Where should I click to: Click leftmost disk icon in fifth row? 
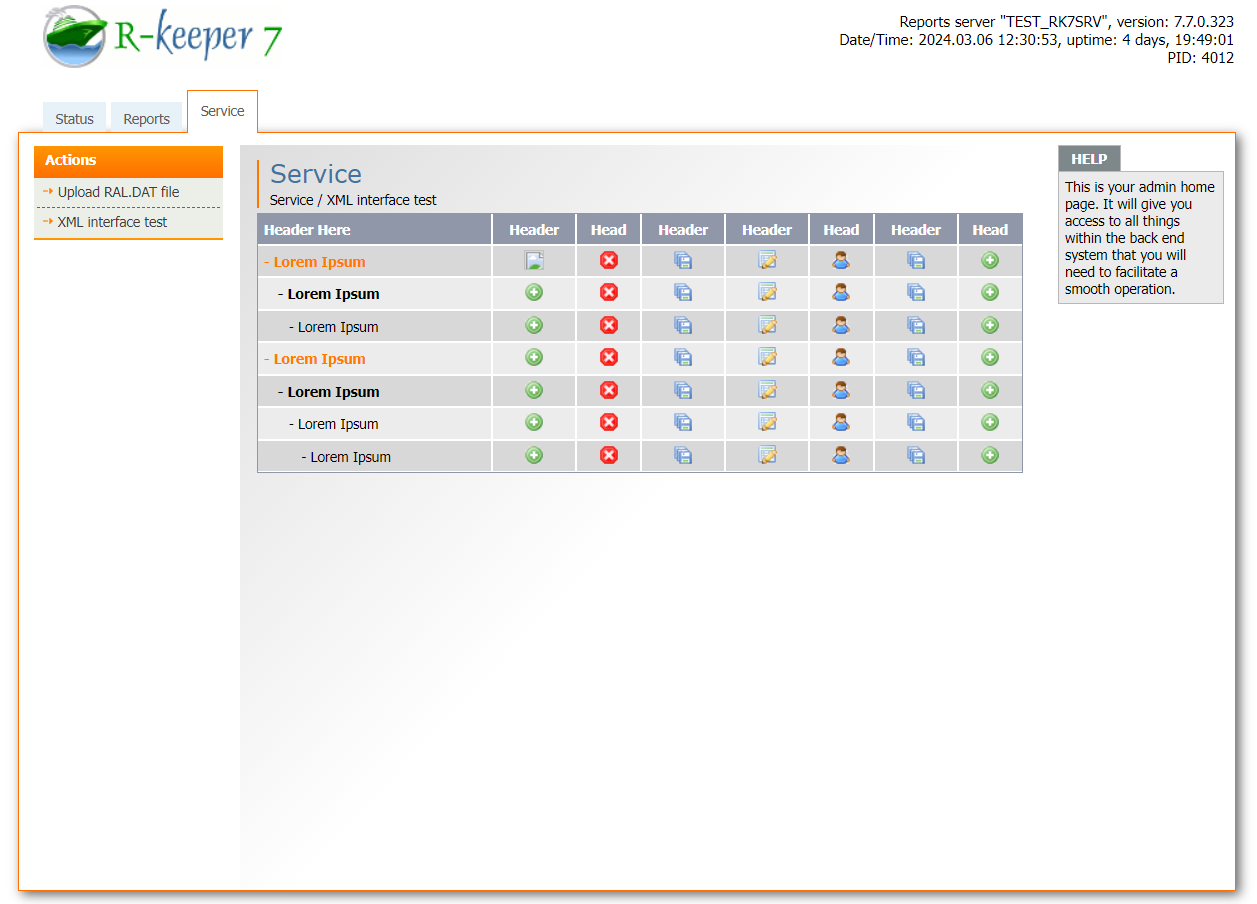click(683, 390)
